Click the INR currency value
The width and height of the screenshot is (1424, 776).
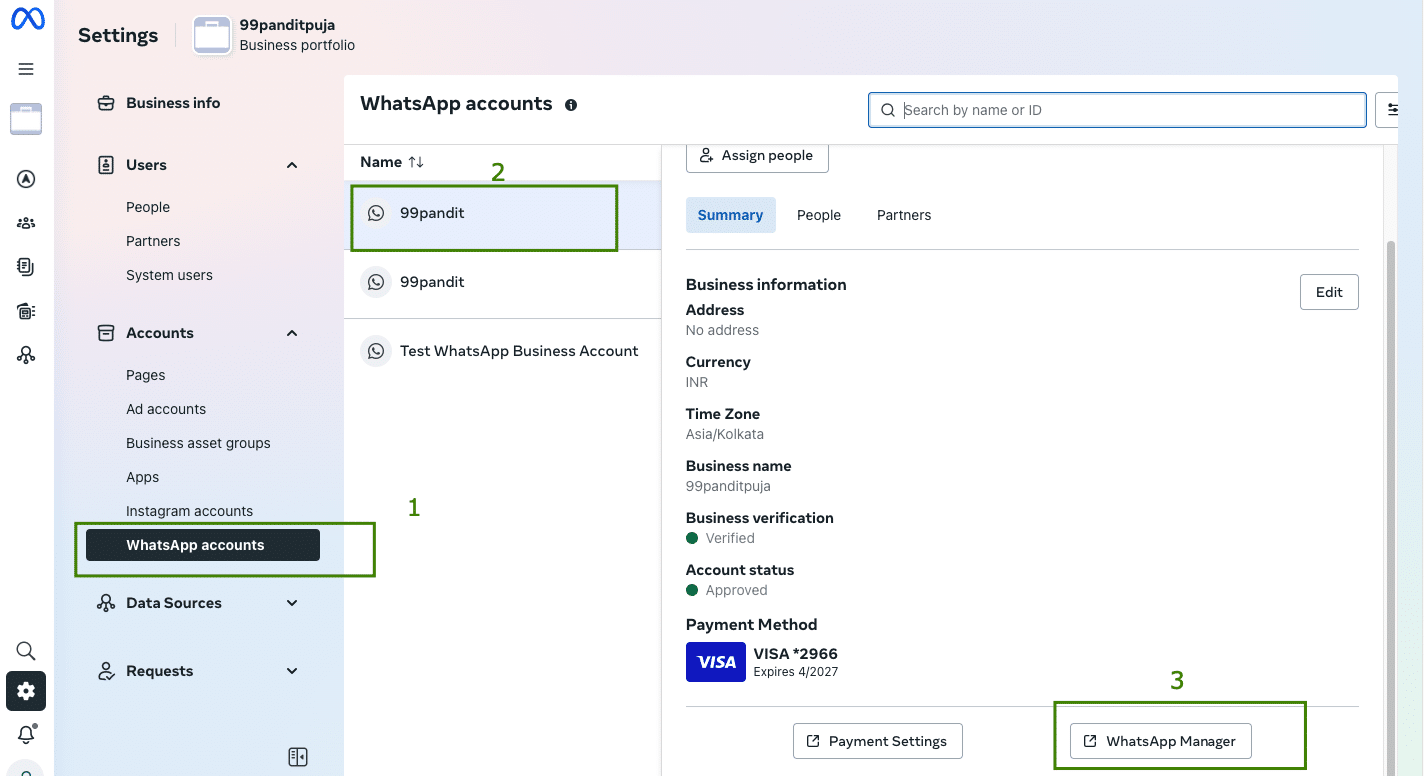tap(697, 382)
